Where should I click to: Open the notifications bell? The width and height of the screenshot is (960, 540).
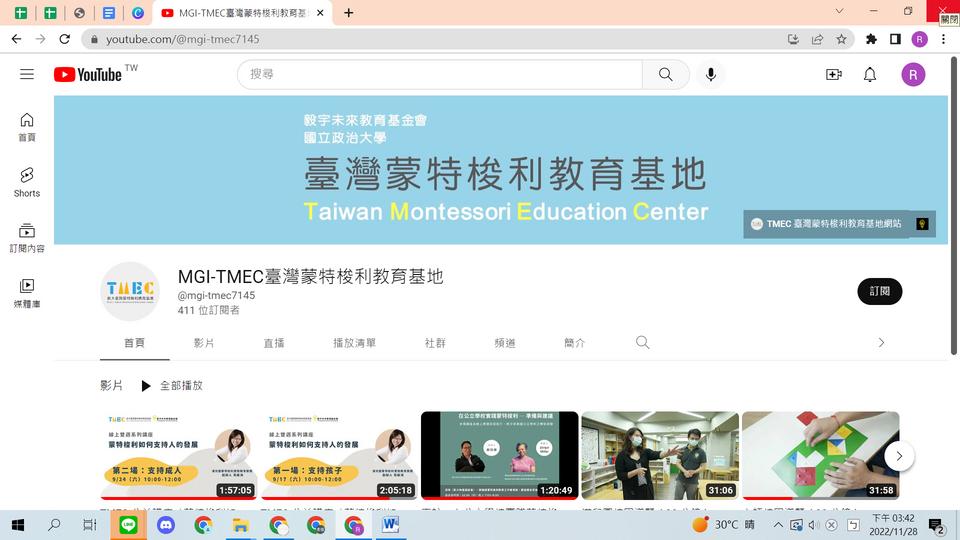click(869, 74)
